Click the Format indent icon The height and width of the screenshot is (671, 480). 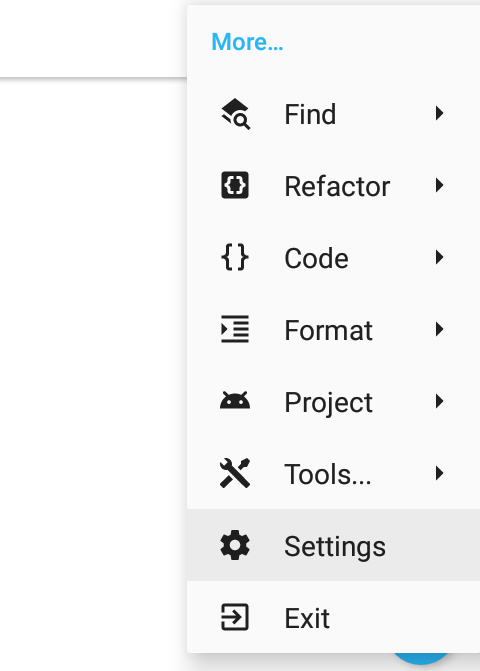pos(235,329)
